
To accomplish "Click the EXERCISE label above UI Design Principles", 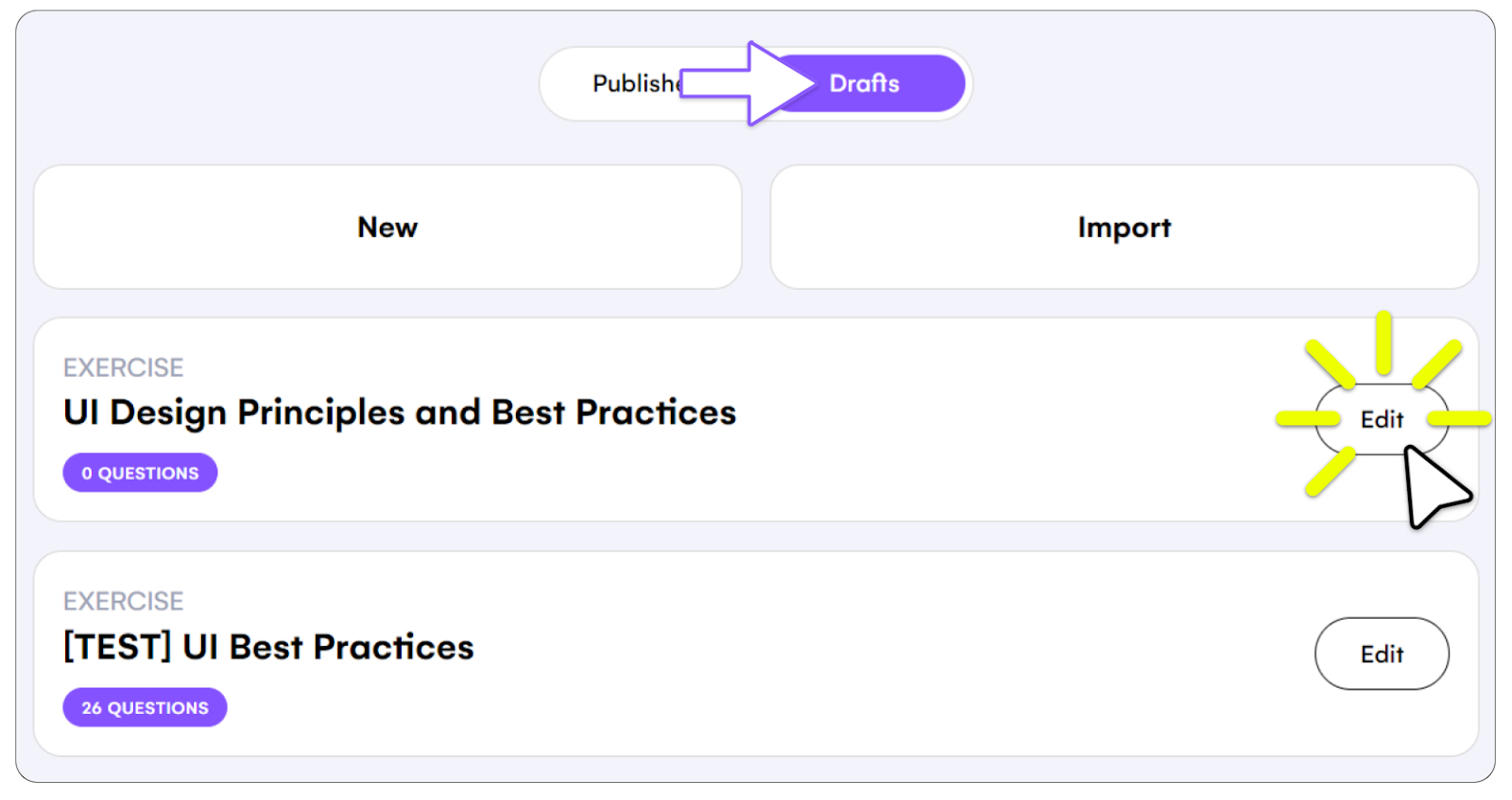I will coord(124,367).
